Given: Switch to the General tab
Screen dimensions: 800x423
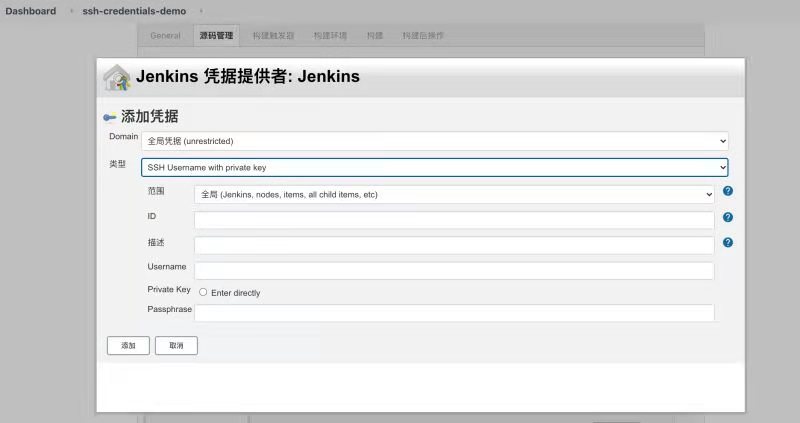Looking at the screenshot, I should 165,36.
